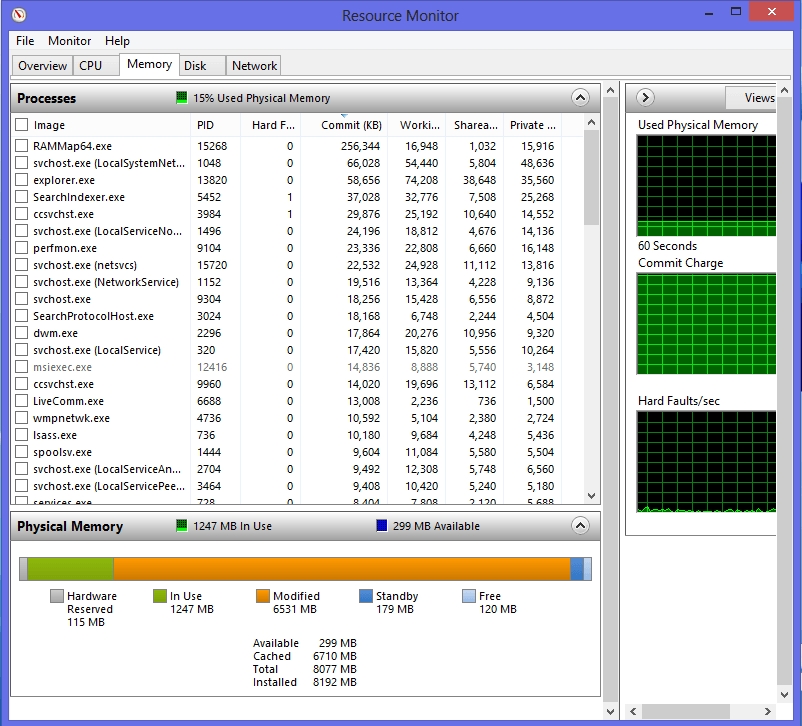The image size is (802, 726).
Task: Click graphs pane horizontal scroll-right arrow
Action: 767,711
